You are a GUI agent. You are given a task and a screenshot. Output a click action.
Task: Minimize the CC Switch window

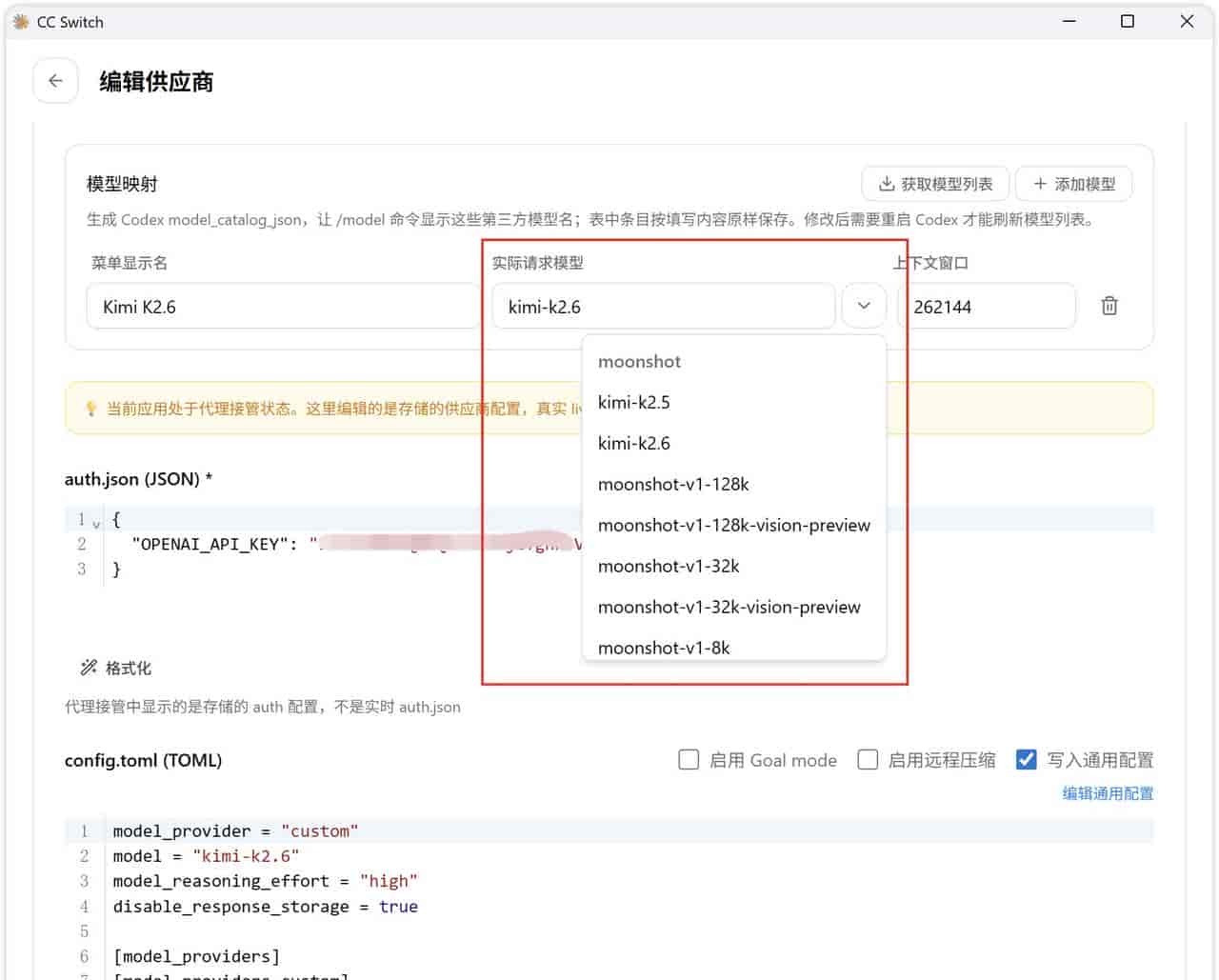(1069, 21)
